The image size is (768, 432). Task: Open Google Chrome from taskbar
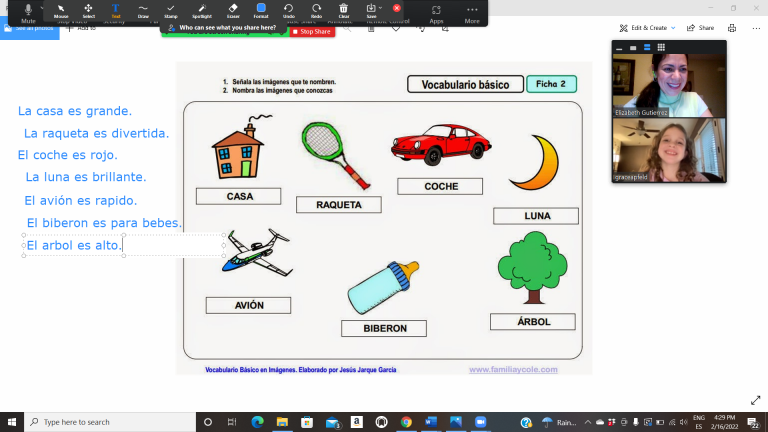point(406,422)
